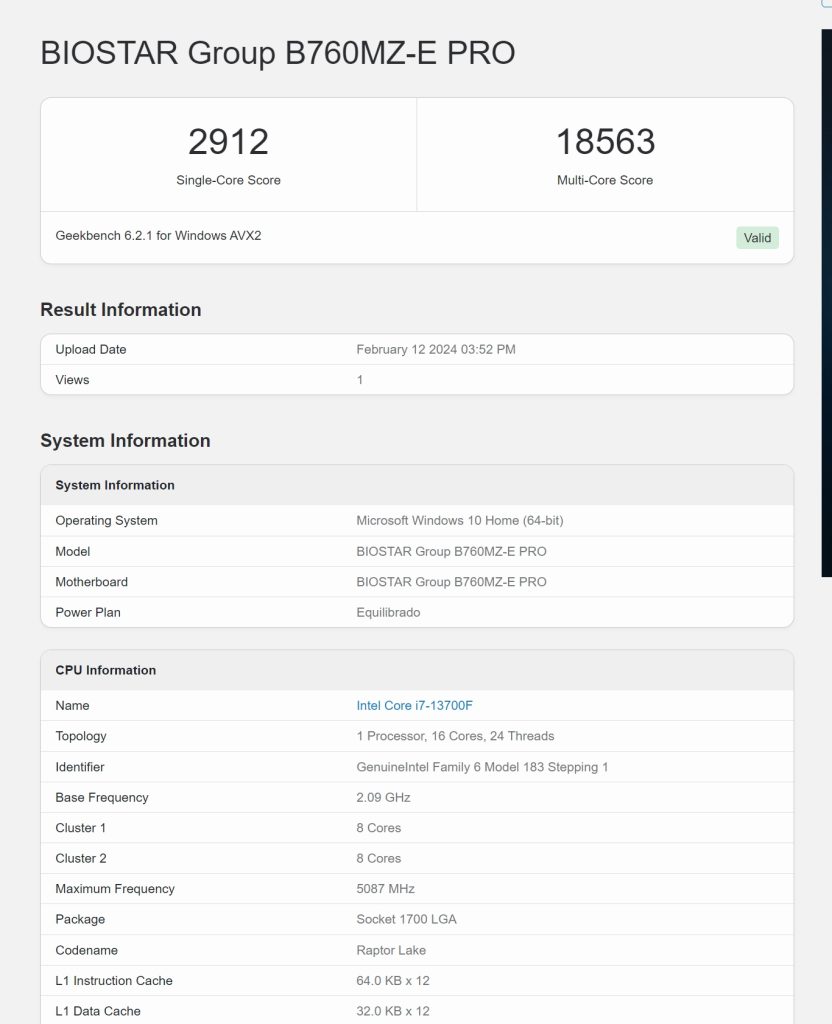The image size is (832, 1024).
Task: Select the 32.0 KB x 12 value
Action: (392, 1011)
